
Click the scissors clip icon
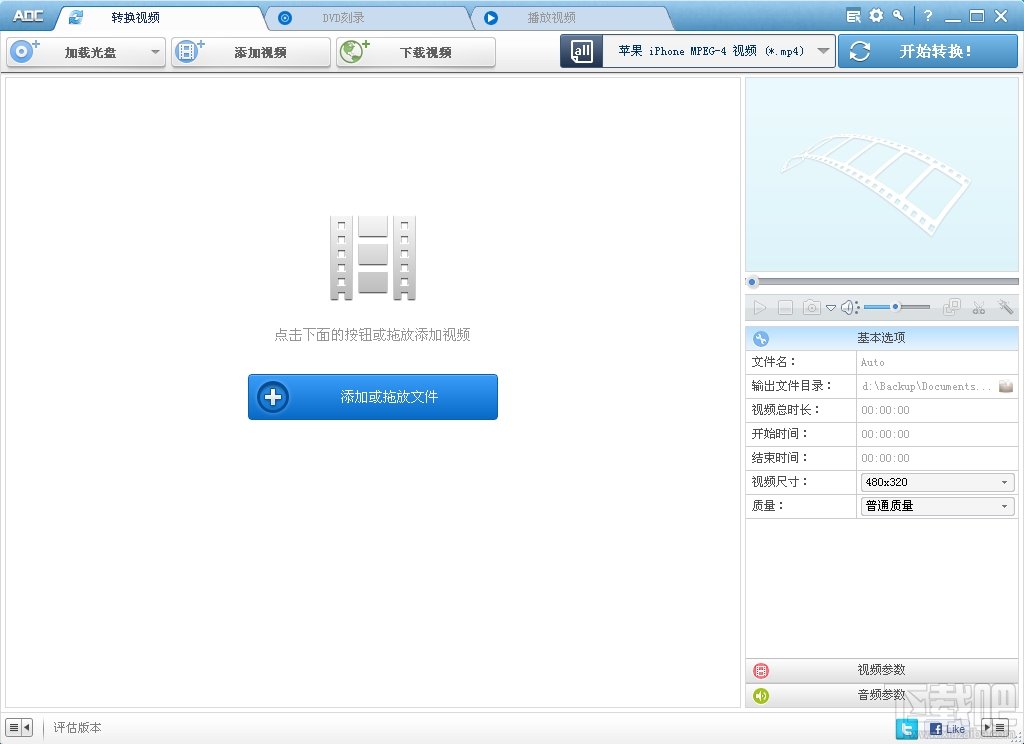(x=978, y=307)
